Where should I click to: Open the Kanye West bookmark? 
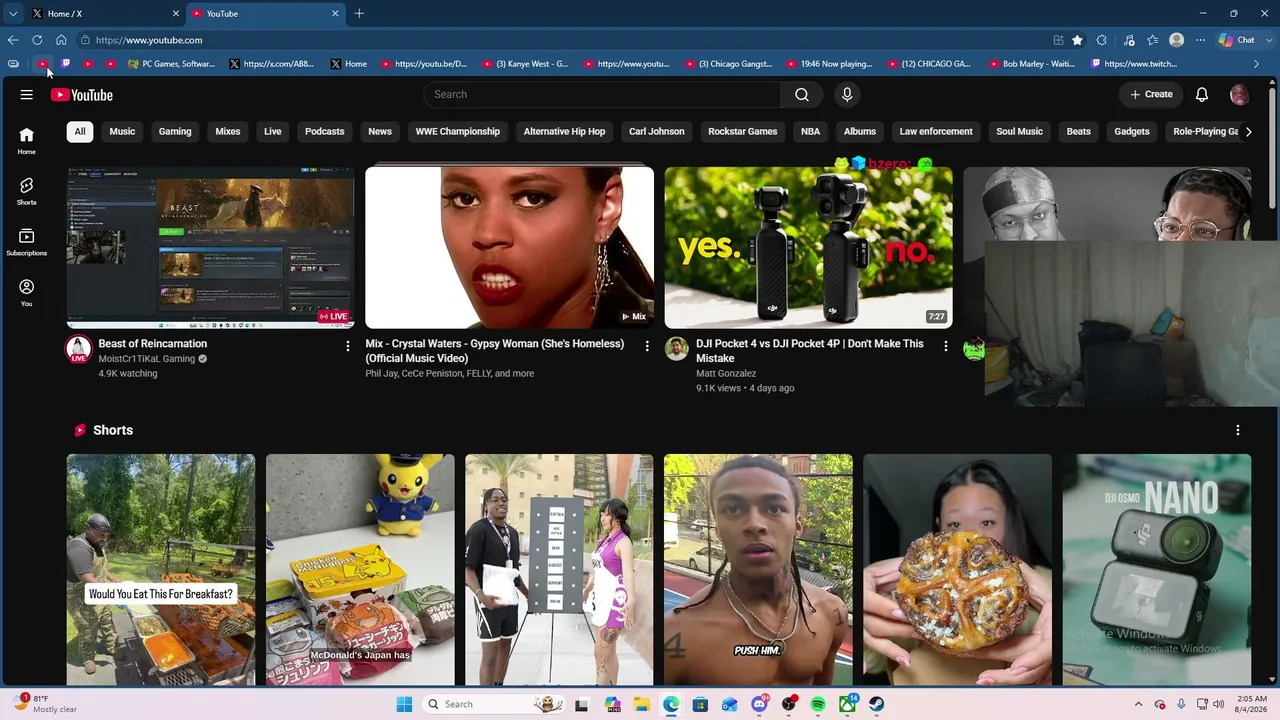[x=525, y=64]
